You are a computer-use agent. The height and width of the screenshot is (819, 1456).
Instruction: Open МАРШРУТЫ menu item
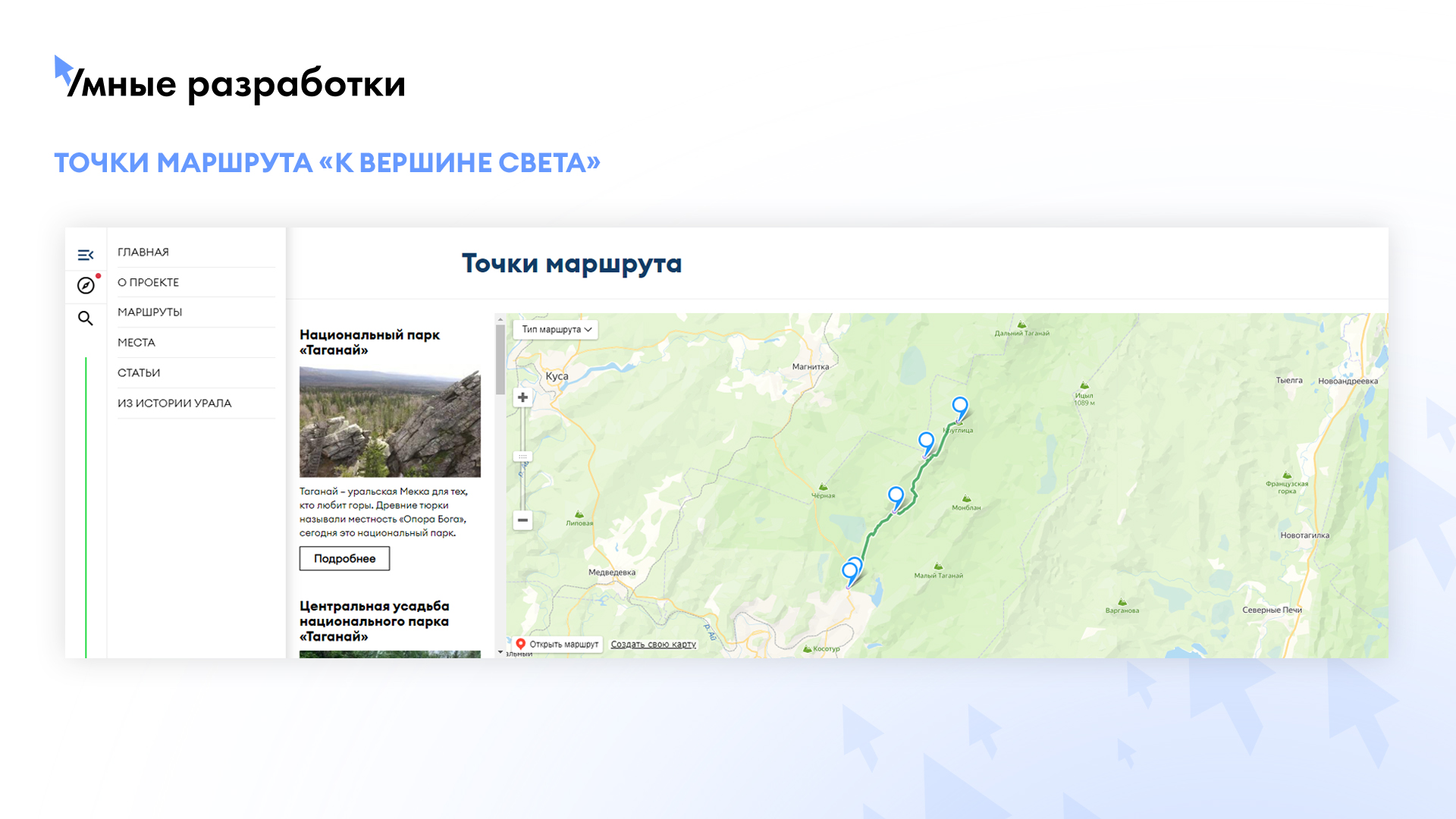(150, 312)
